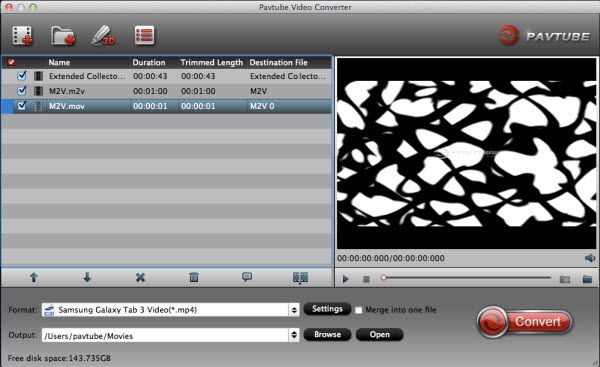This screenshot has width=600, height=367.
Task: Sort by the Duration column header
Action: (149, 62)
